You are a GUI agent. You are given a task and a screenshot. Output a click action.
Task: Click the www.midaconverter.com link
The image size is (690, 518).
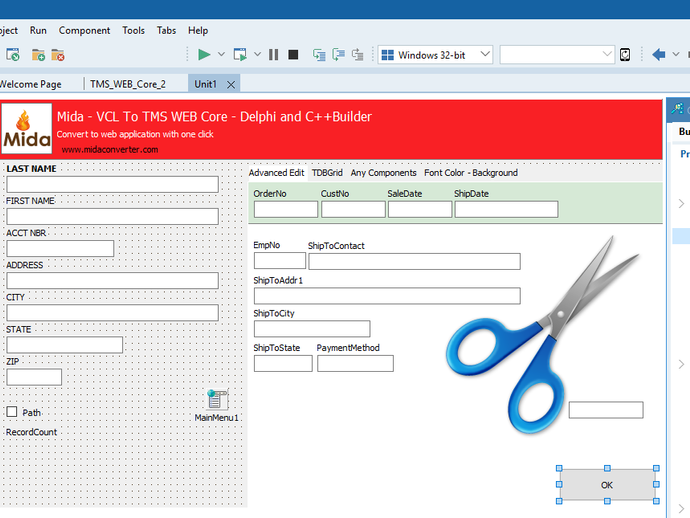[110, 150]
